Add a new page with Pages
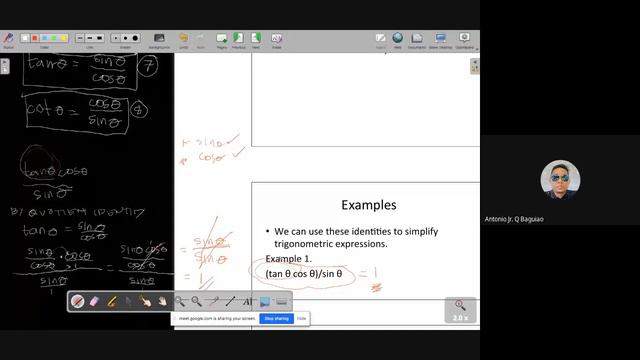The image size is (640, 360). (222, 40)
